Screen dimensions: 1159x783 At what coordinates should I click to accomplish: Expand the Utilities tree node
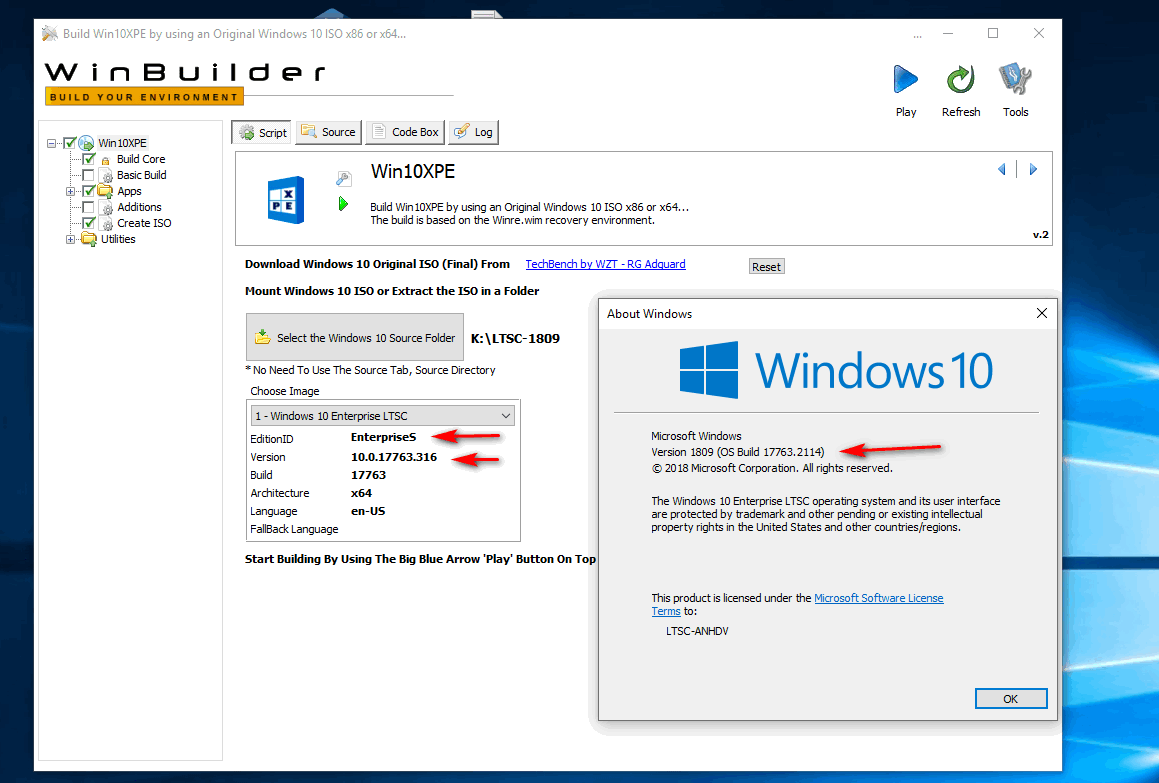pyautogui.click(x=70, y=239)
